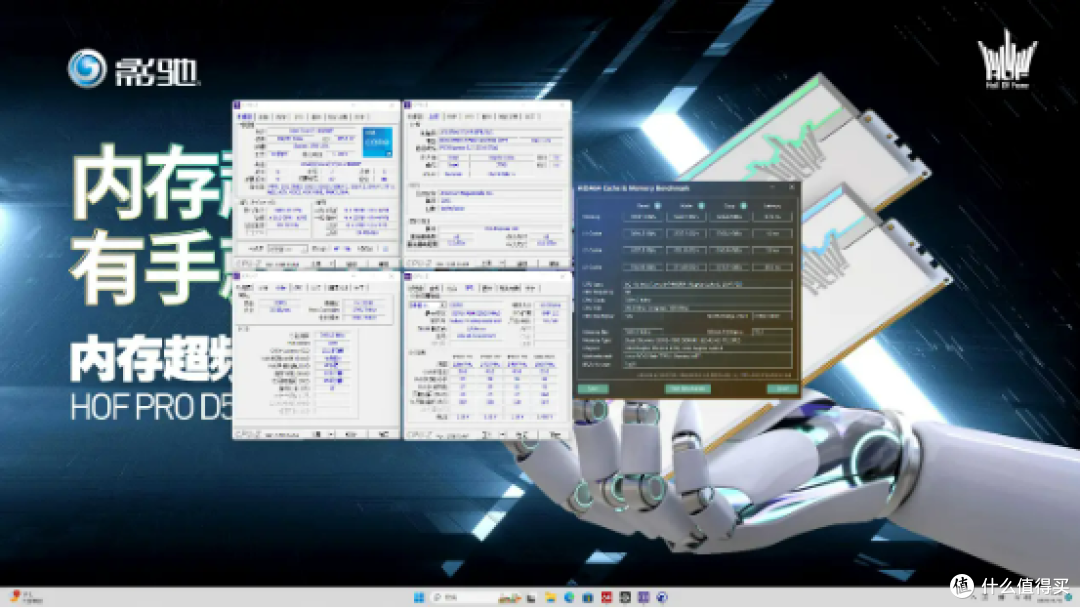Image resolution: width=1080 pixels, height=609 pixels.
Task: Click the processor name field in CPU-Z
Action: [311, 131]
